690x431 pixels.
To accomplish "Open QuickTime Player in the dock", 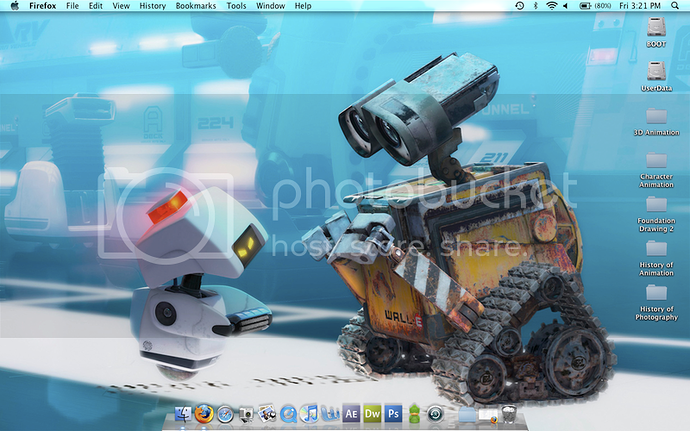I will (x=288, y=413).
